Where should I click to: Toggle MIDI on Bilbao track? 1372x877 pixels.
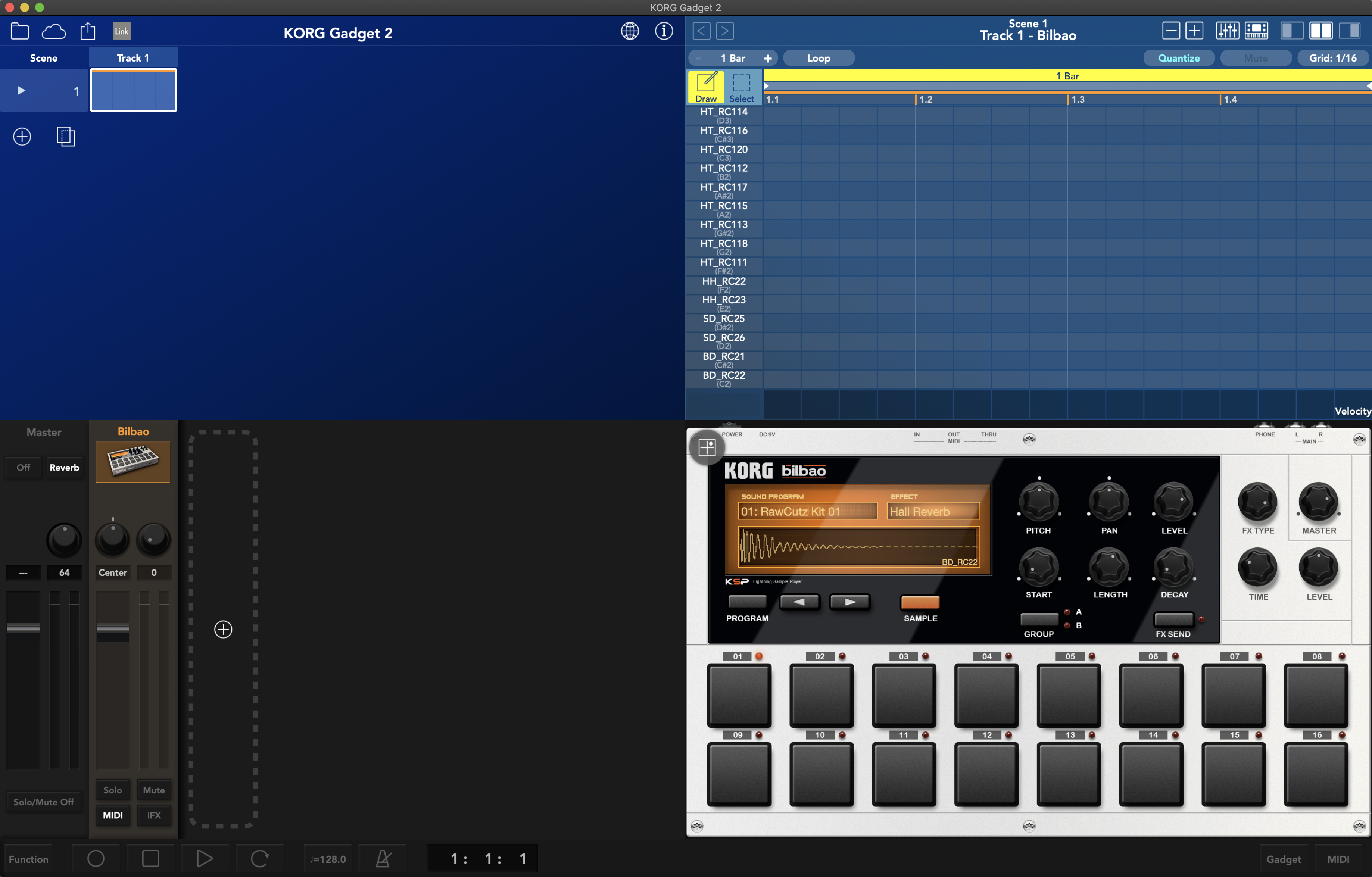coord(112,815)
